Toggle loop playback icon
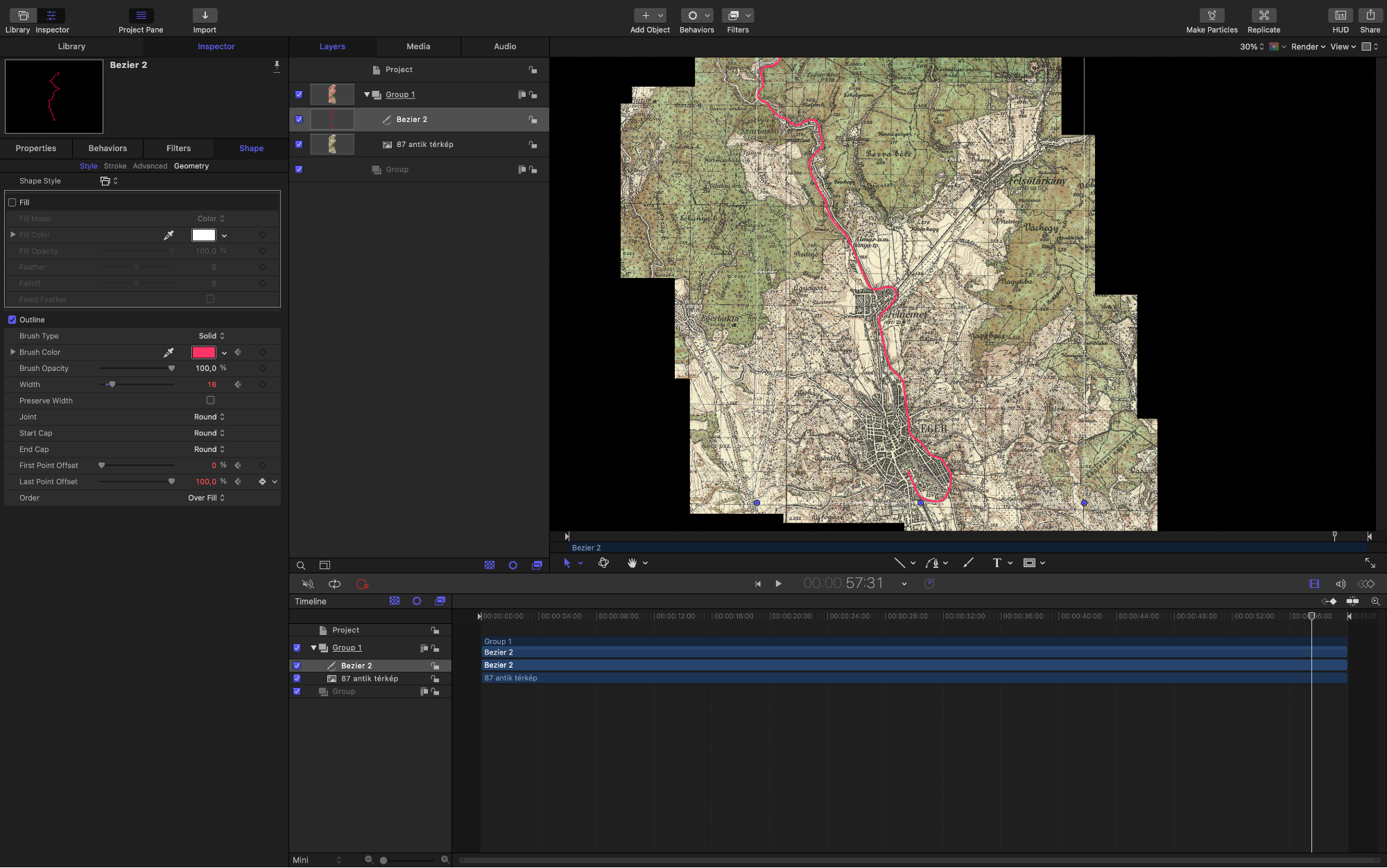The height and width of the screenshot is (868, 1387). tap(334, 584)
